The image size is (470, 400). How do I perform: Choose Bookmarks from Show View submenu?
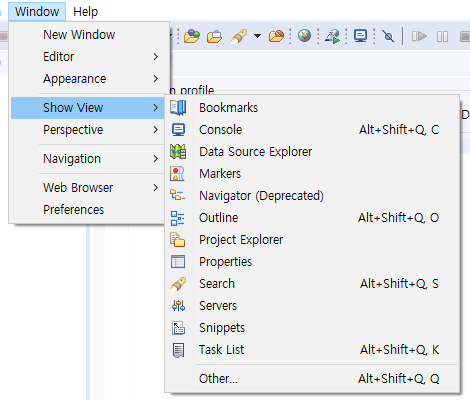coord(313,108)
